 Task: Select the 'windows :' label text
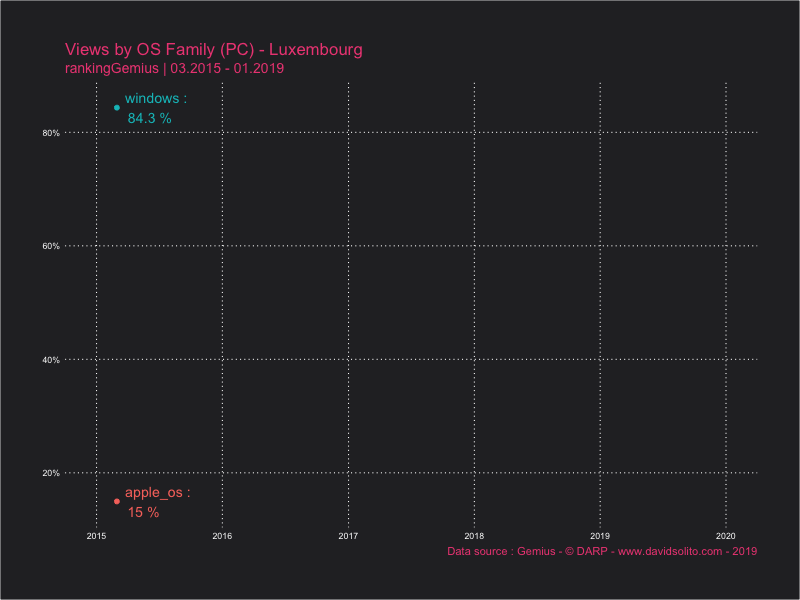(x=156, y=98)
